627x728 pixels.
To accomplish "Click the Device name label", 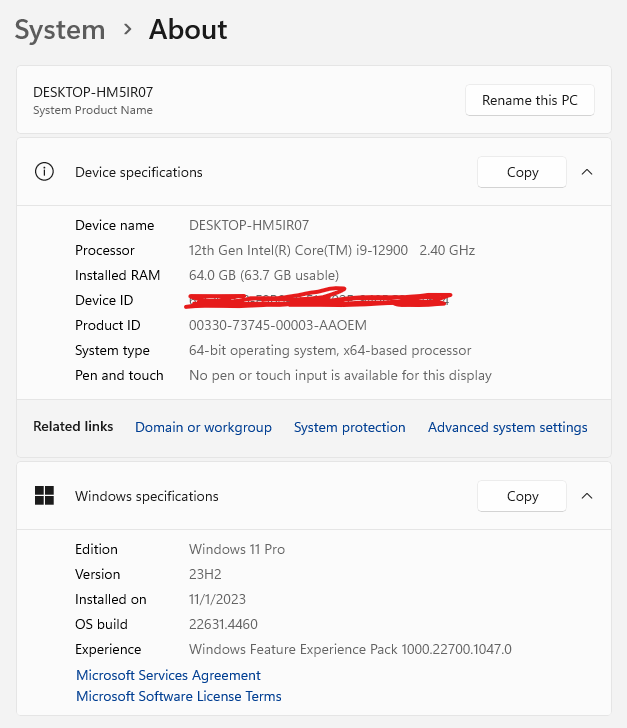I will click(115, 225).
